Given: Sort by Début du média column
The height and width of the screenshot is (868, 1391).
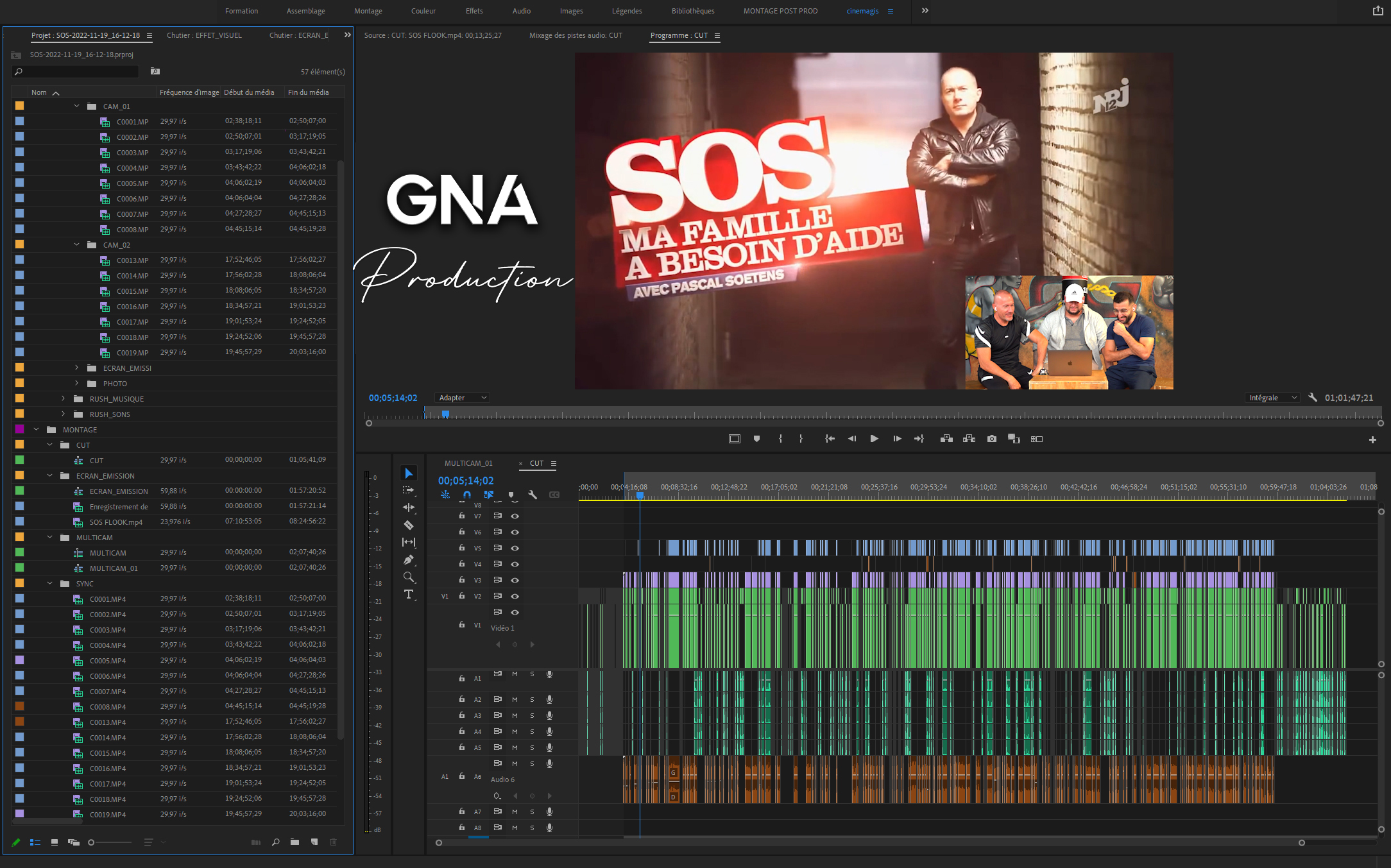Looking at the screenshot, I should 249,92.
